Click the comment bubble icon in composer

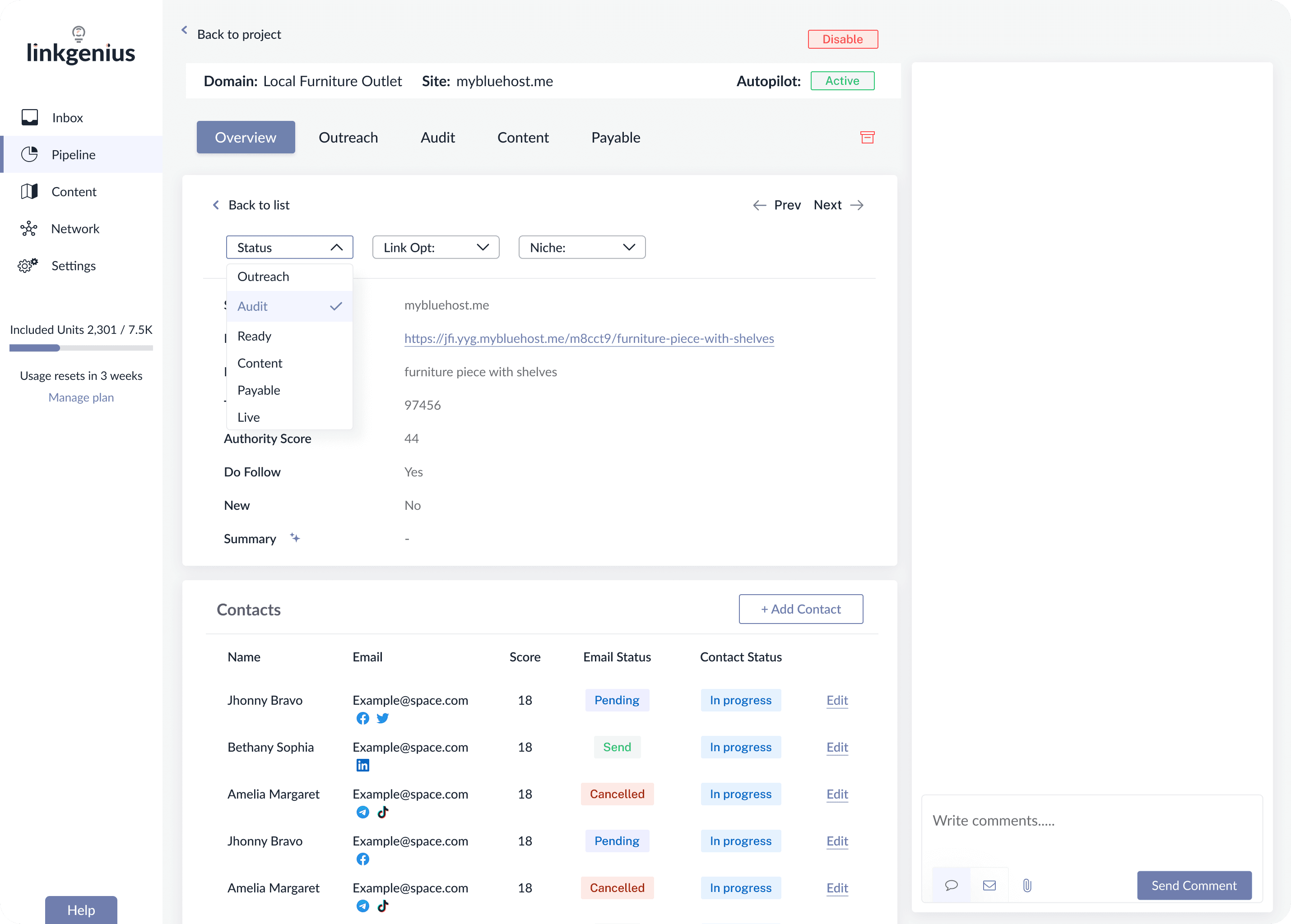951,885
